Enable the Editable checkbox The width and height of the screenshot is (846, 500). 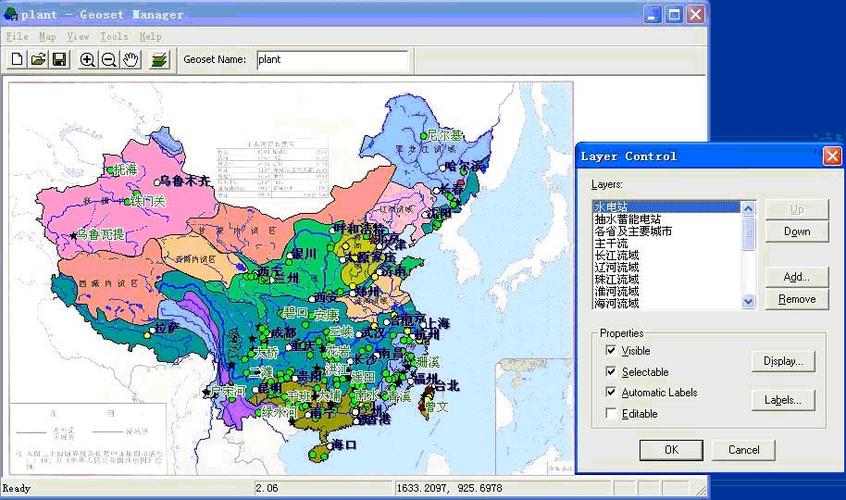pyautogui.click(x=611, y=414)
